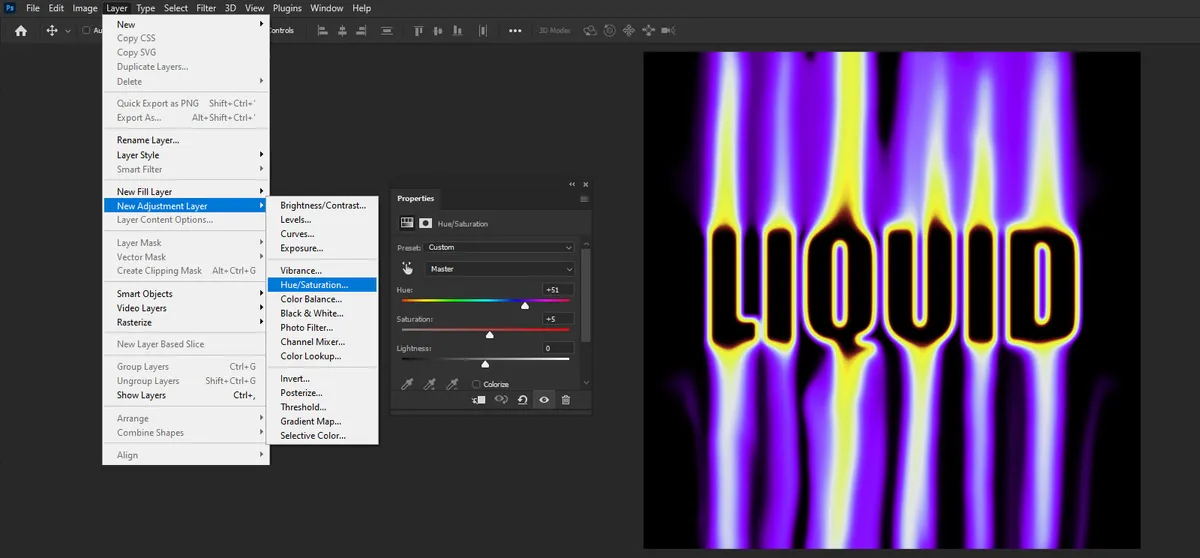Open the three-dots more align options
The image size is (1200, 558).
pos(515,31)
